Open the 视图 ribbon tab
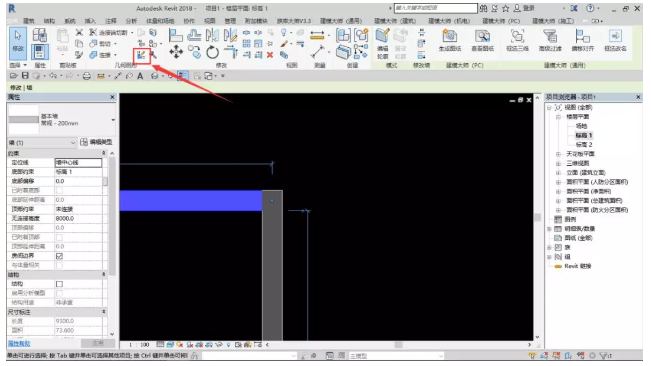The width and height of the screenshot is (651, 366). pos(210,21)
